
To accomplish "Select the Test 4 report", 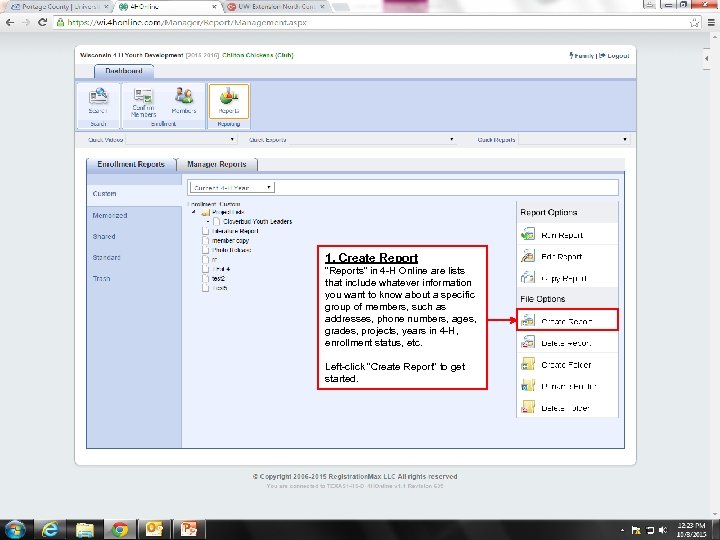I will coord(221,269).
